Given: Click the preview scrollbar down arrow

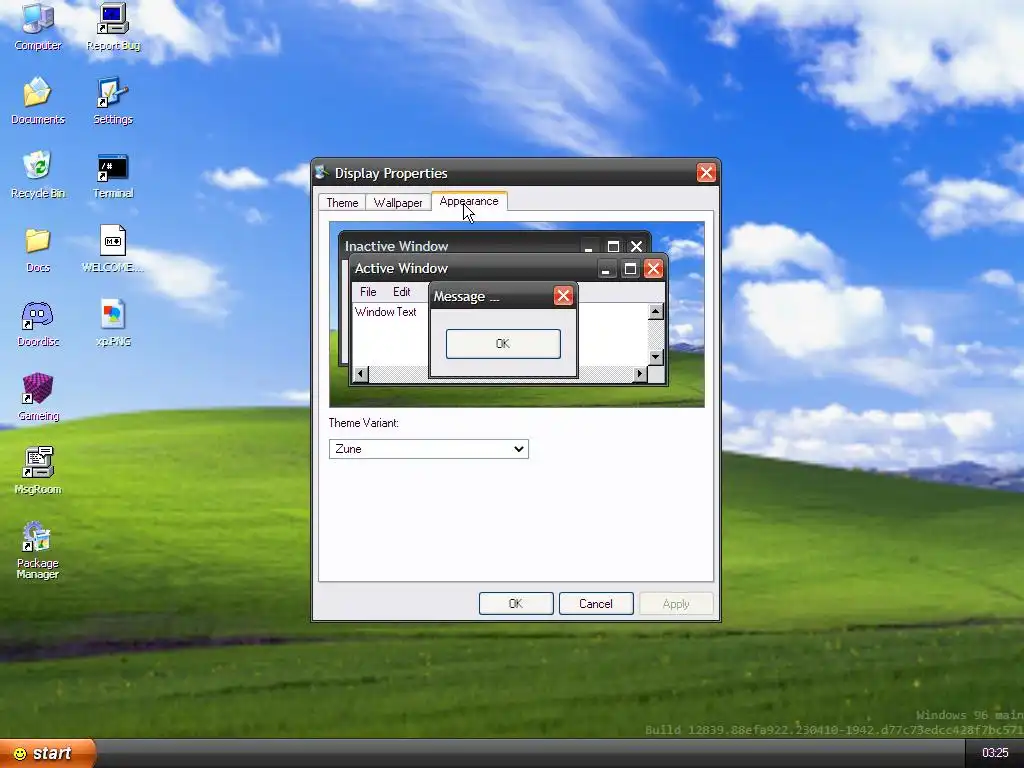Looking at the screenshot, I should click(x=656, y=357).
